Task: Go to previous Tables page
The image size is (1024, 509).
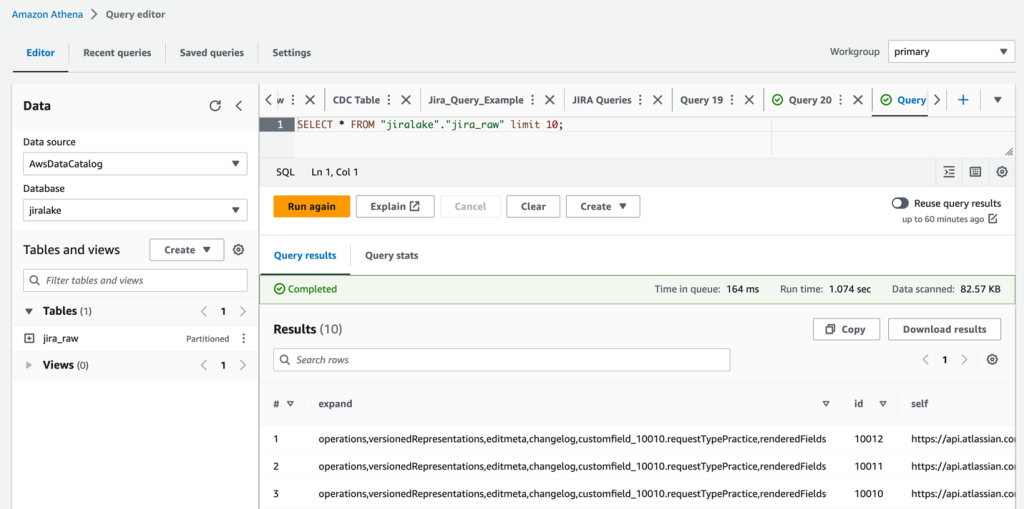Action: (203, 312)
